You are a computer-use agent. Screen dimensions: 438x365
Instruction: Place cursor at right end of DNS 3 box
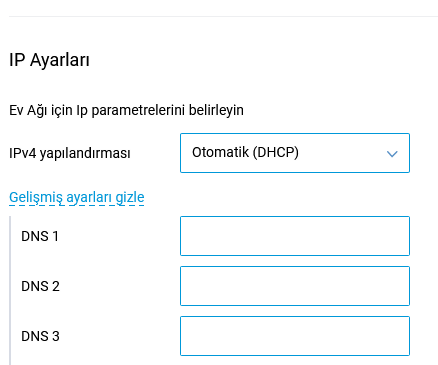[x=404, y=336]
